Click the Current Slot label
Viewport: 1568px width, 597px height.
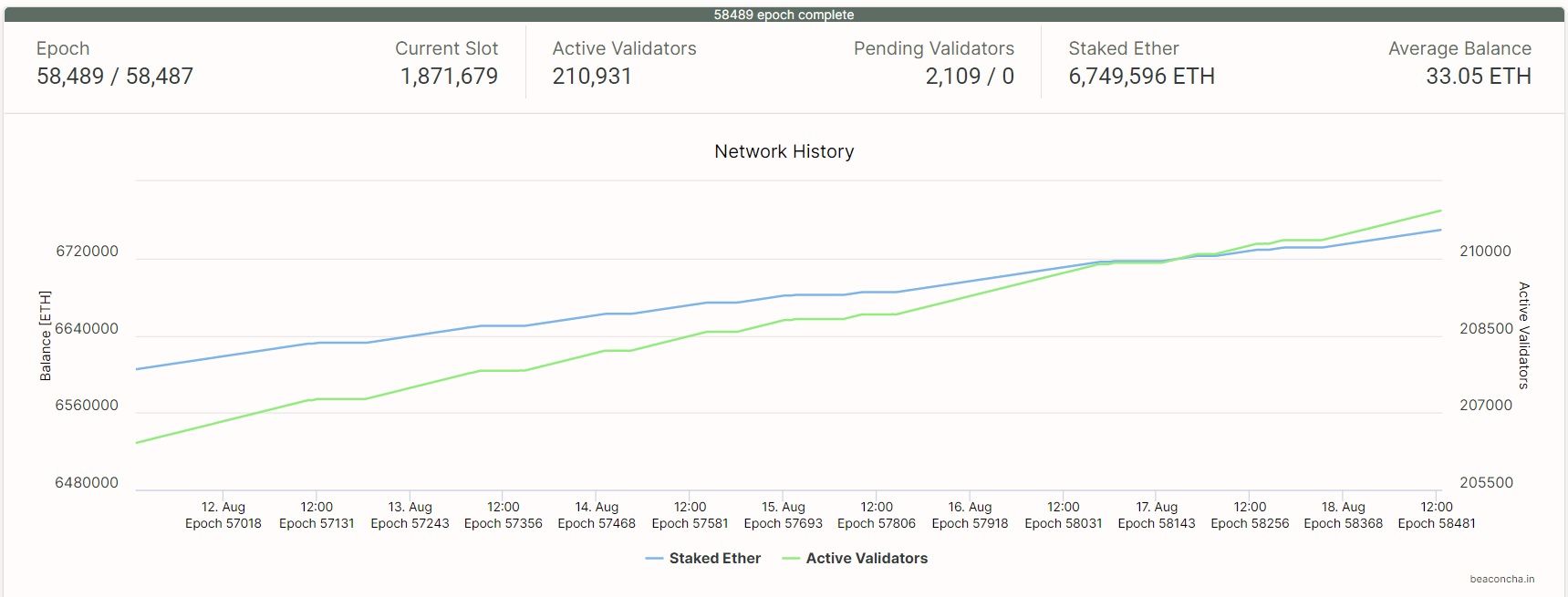(447, 48)
